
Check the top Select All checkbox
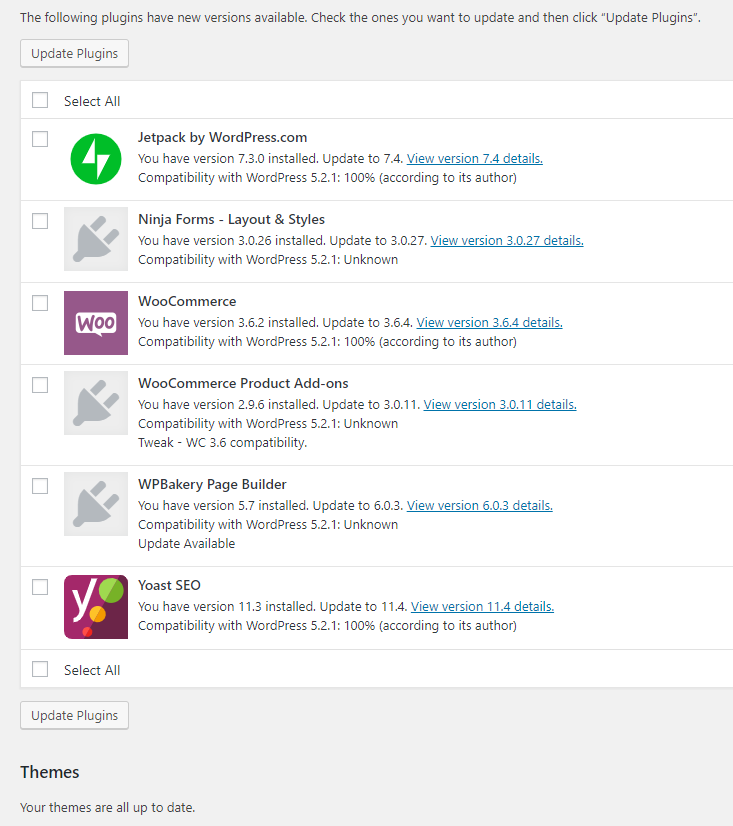(x=40, y=100)
